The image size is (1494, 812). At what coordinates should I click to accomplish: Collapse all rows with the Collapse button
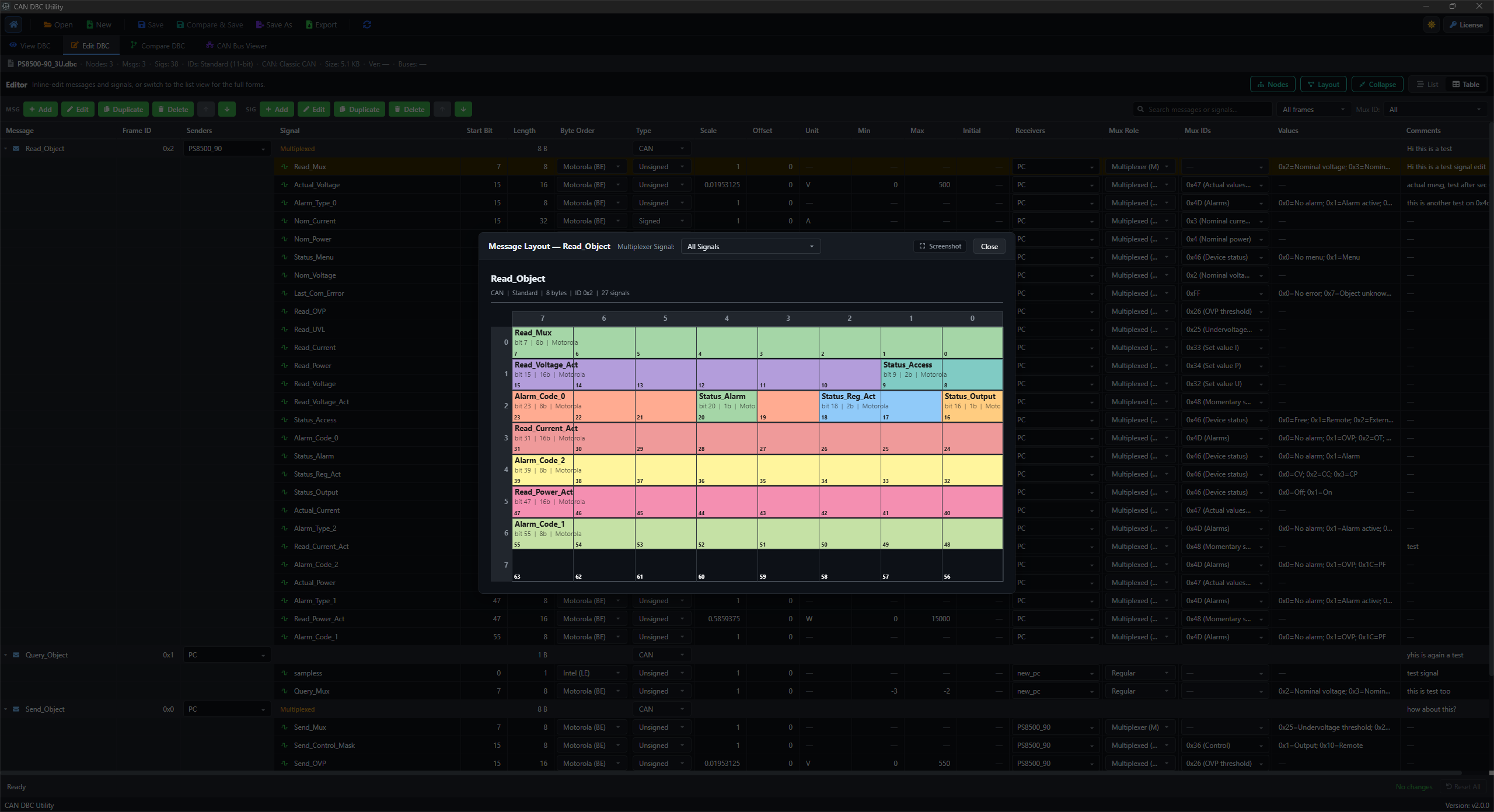[x=1377, y=85]
